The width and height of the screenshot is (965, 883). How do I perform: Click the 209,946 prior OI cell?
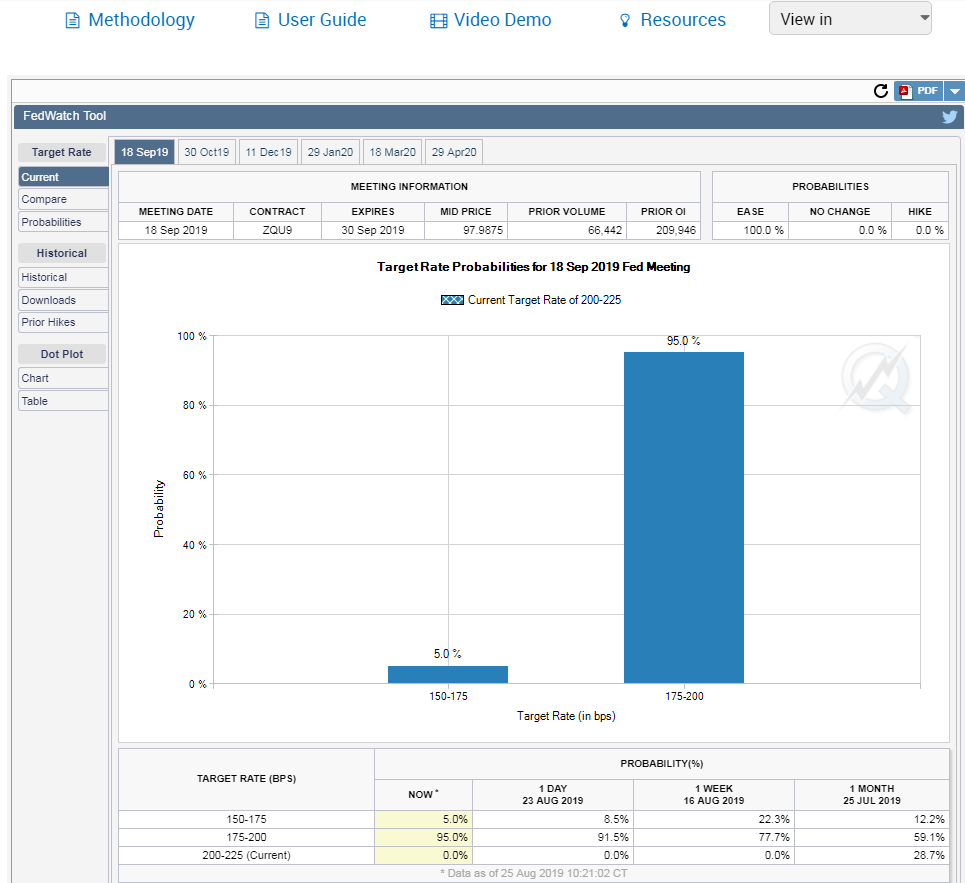click(663, 230)
